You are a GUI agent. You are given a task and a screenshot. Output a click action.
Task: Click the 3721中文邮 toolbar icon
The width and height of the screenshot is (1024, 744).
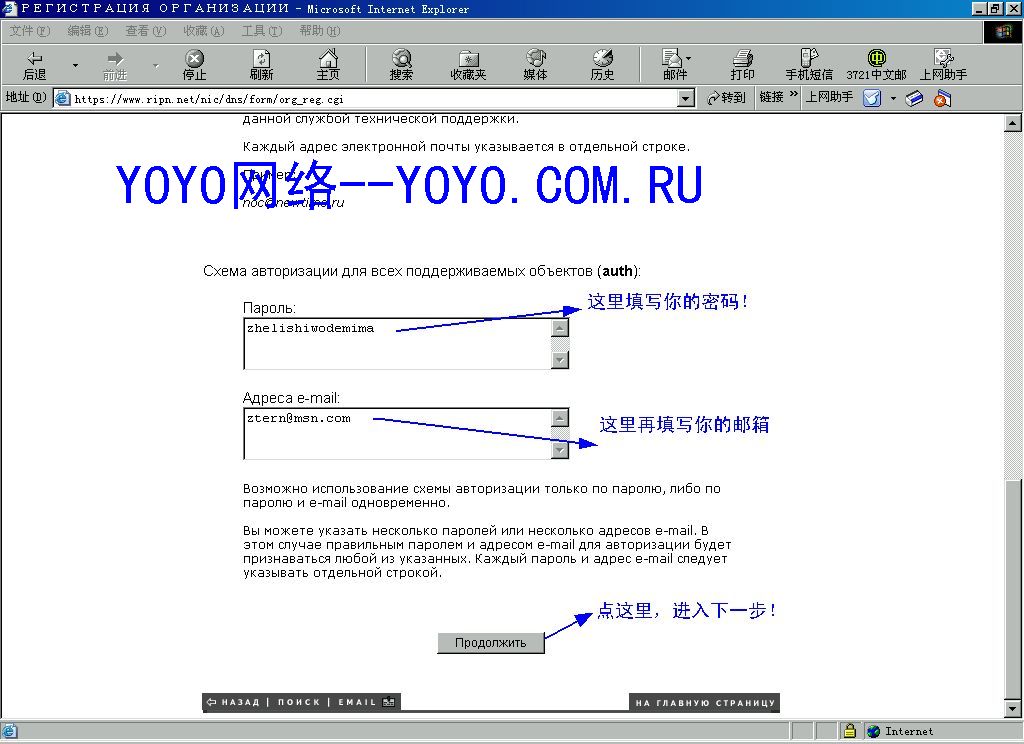click(x=876, y=65)
